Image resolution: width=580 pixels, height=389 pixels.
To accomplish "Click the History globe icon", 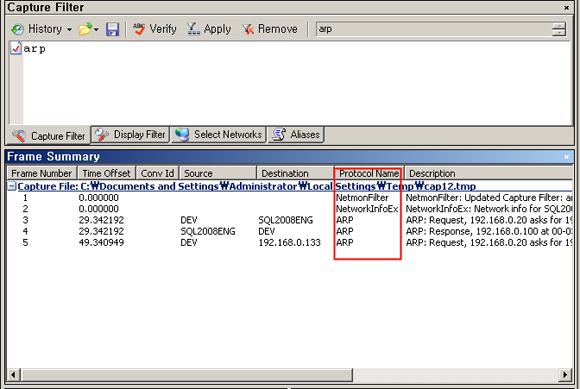I will pyautogui.click(x=17, y=29).
